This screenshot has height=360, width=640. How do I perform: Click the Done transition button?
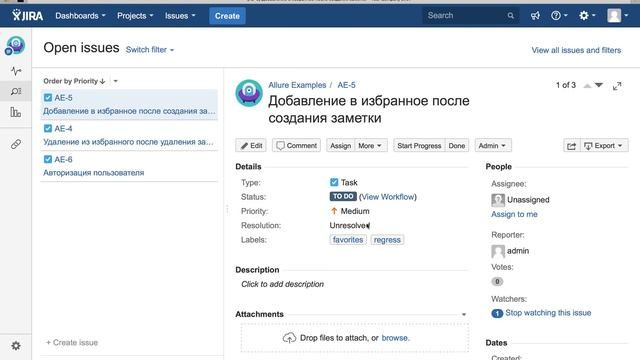point(457,146)
